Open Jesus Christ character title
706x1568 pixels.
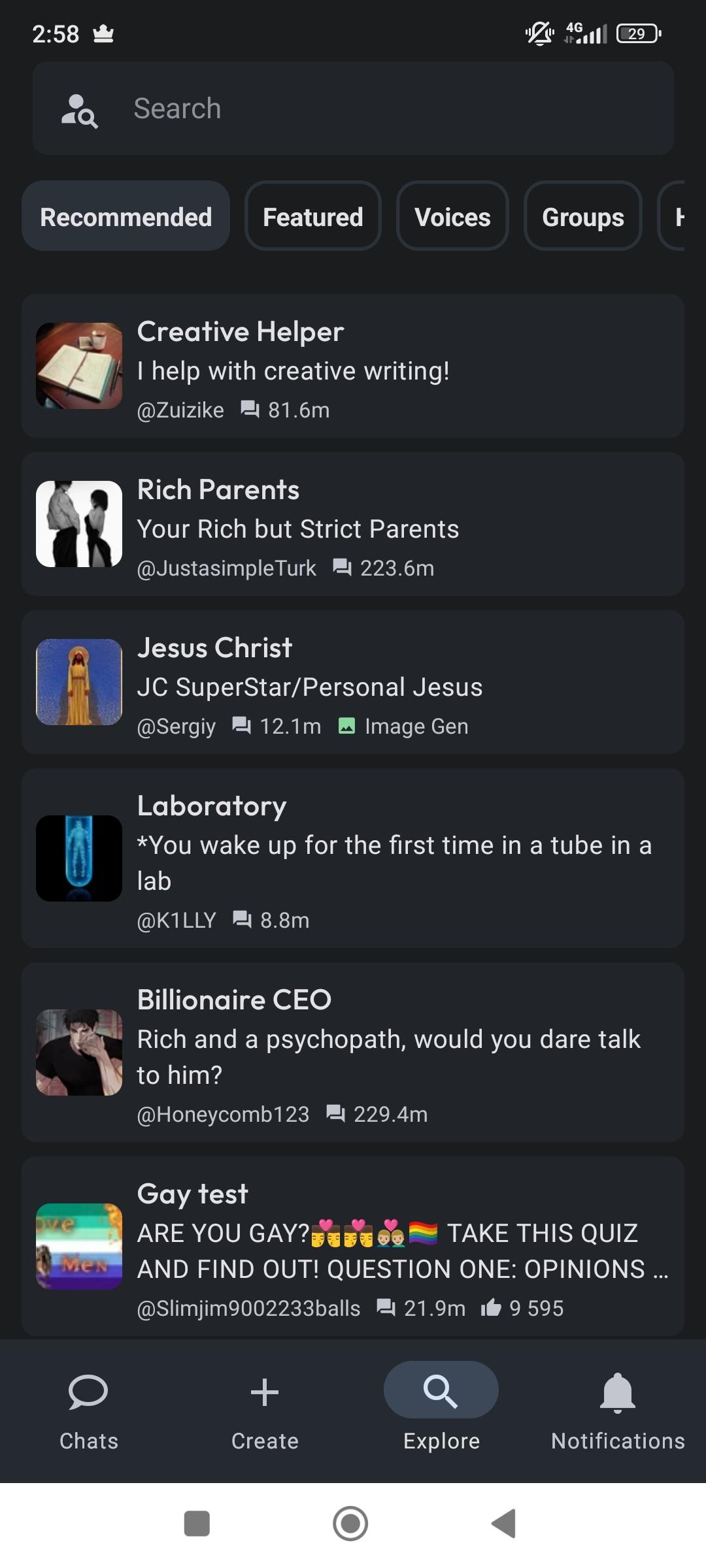coord(214,648)
